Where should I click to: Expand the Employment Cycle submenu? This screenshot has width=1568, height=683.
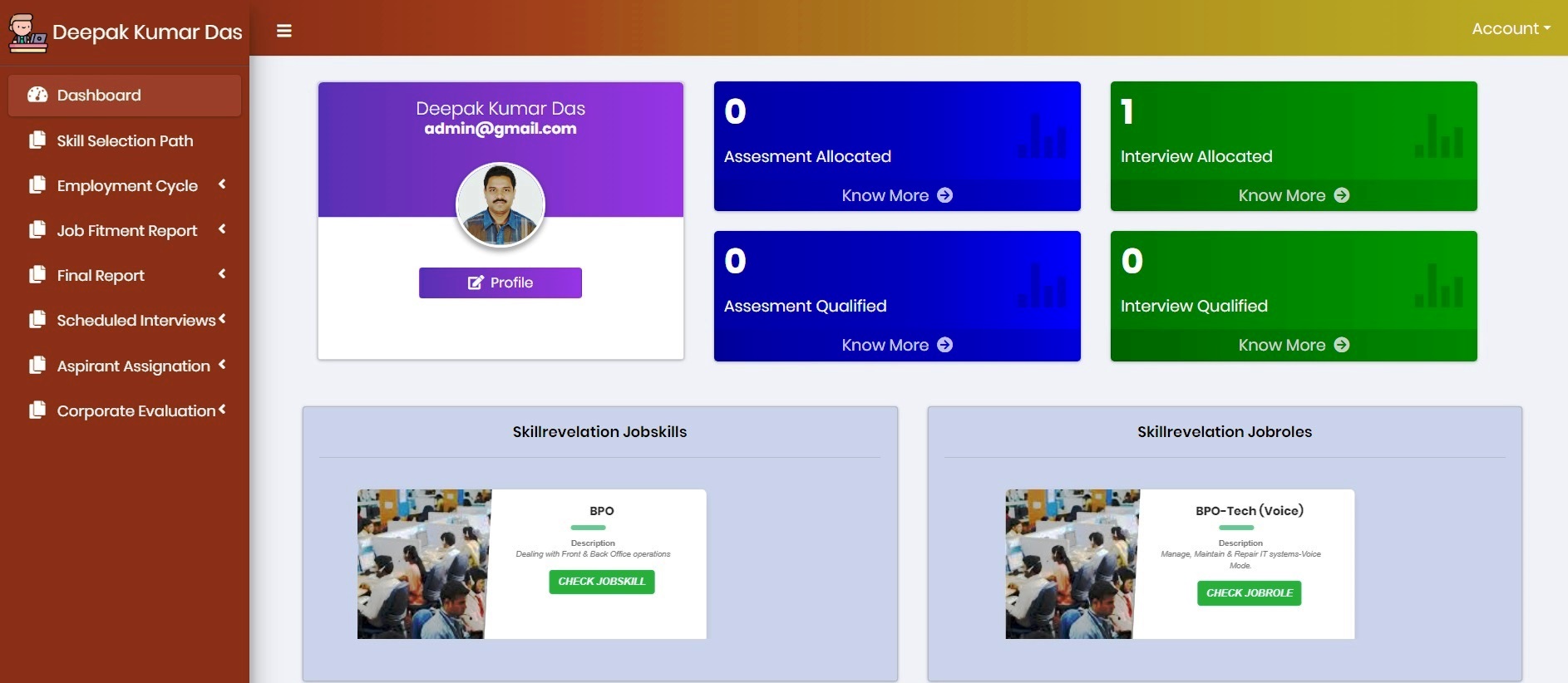tap(125, 185)
